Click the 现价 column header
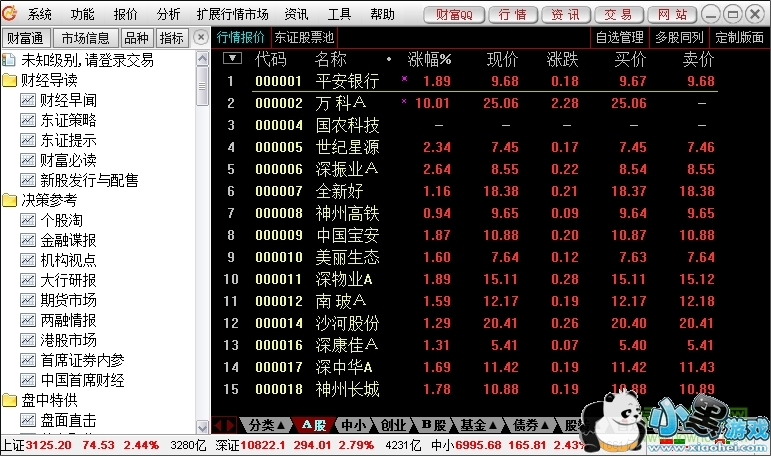The height and width of the screenshot is (456, 771). pos(503,60)
